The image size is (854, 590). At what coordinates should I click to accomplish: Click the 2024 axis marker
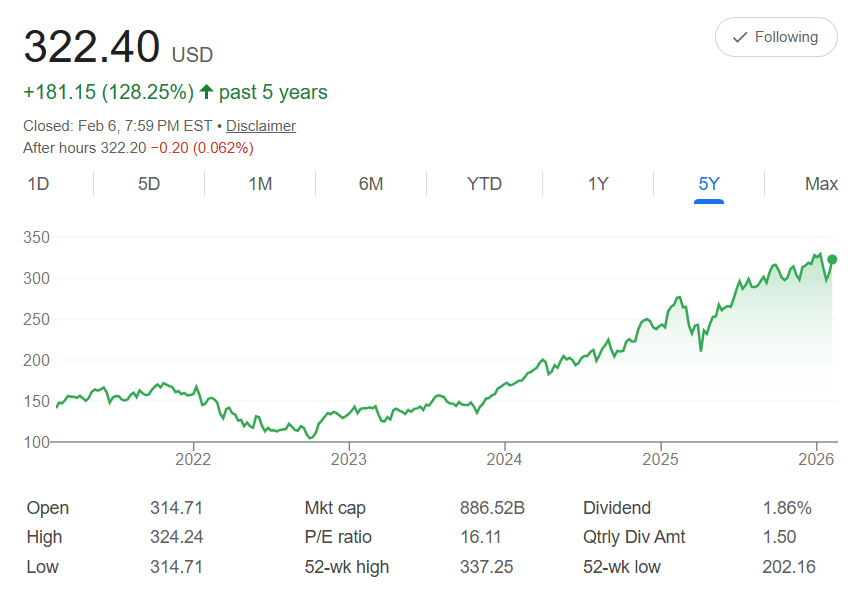pos(504,459)
